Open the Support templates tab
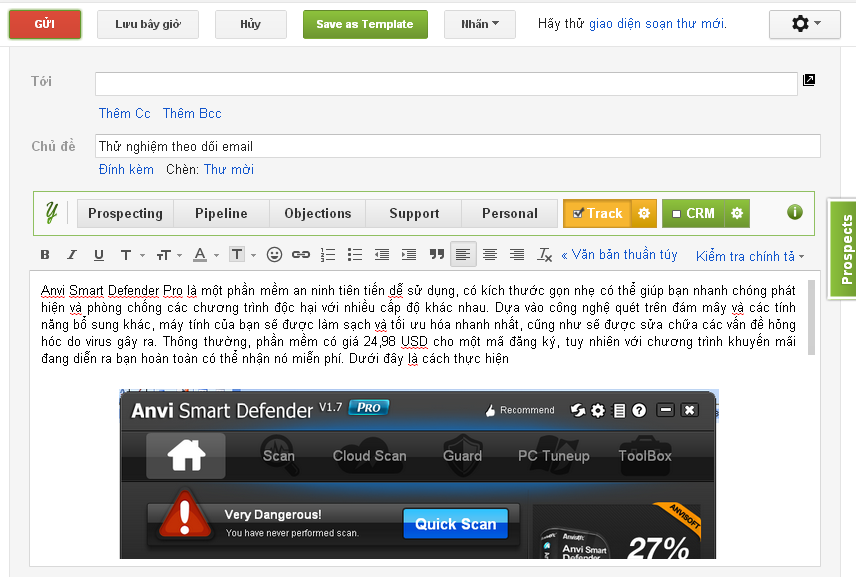Viewport: 856px width, 577px height. pos(414,213)
